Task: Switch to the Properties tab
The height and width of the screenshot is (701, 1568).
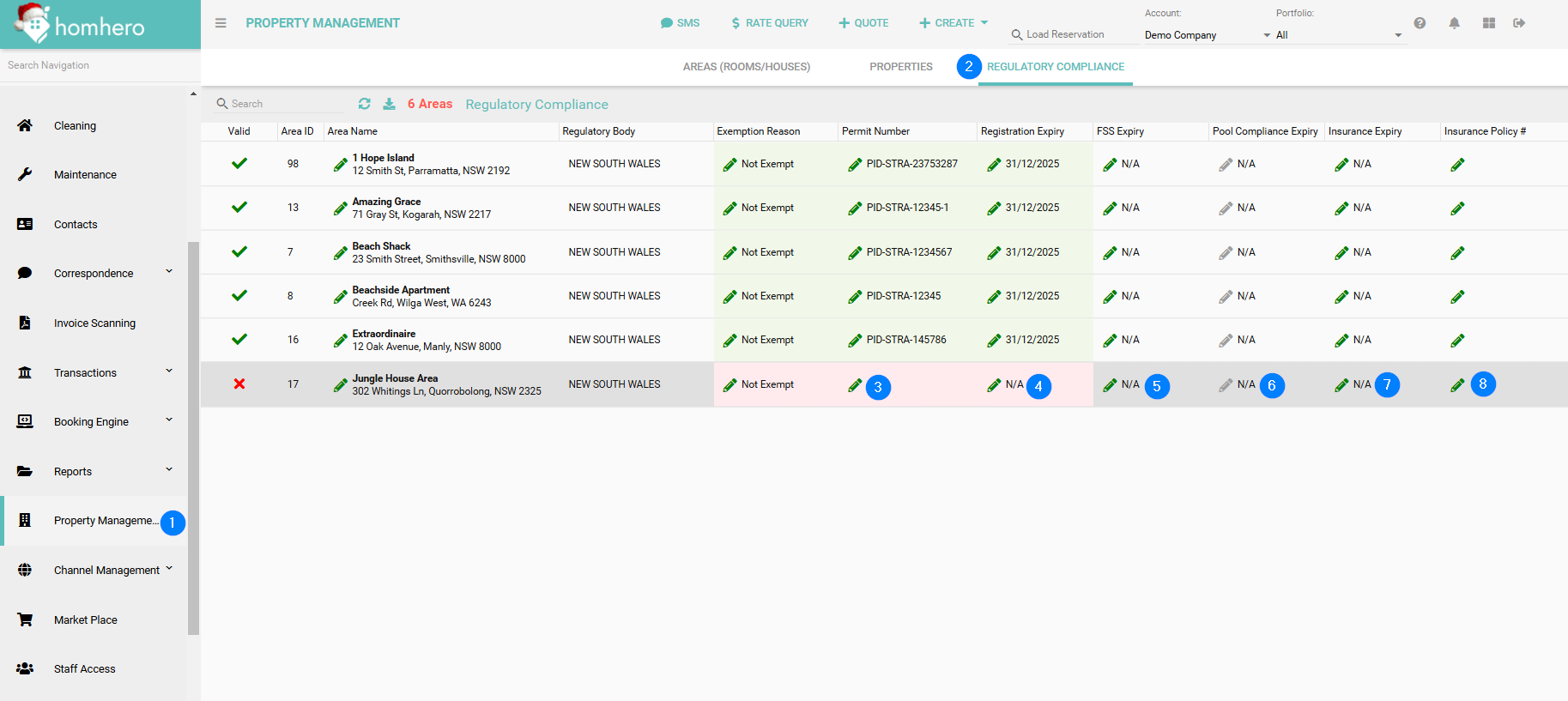Action: pyautogui.click(x=900, y=67)
